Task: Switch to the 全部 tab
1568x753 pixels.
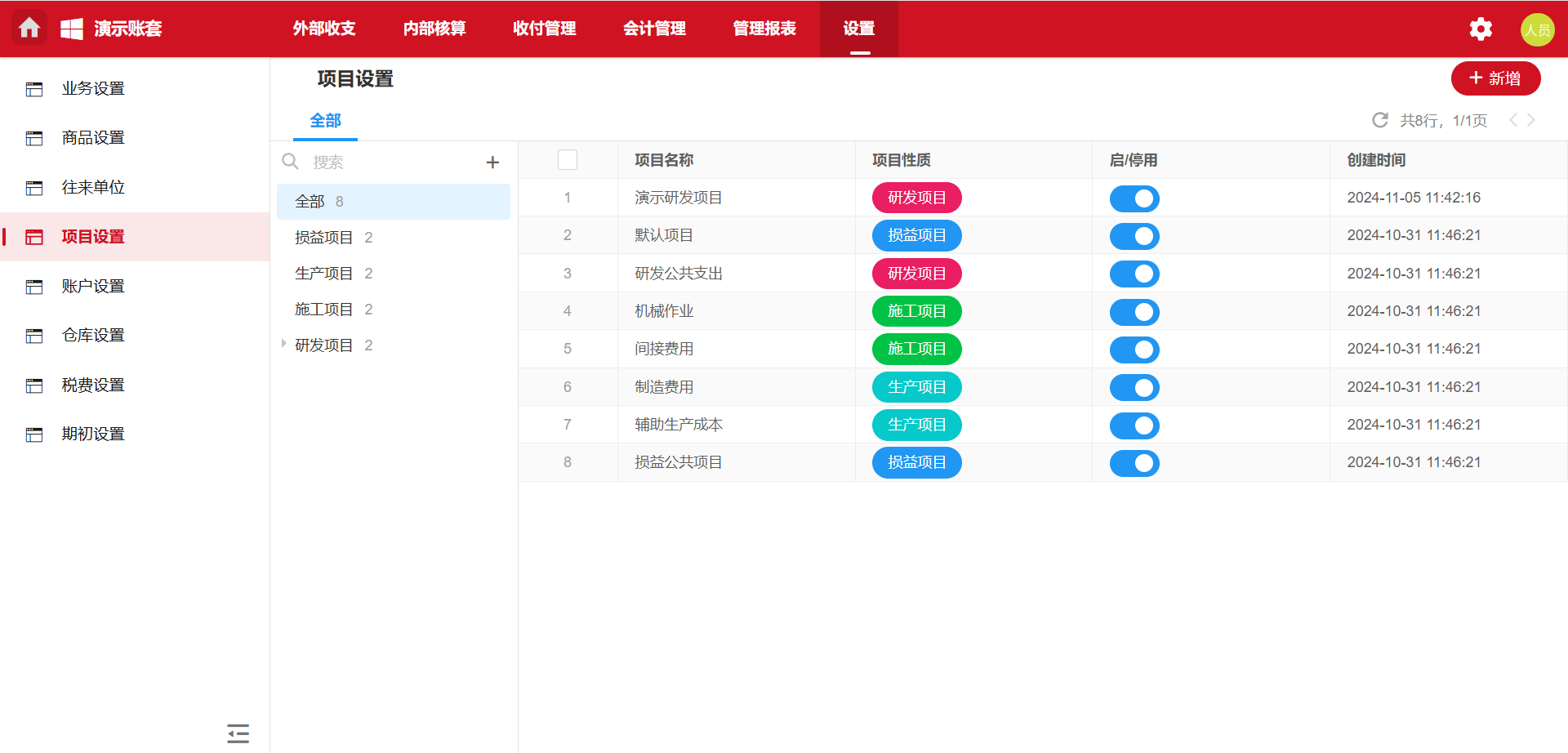Action: point(325,121)
